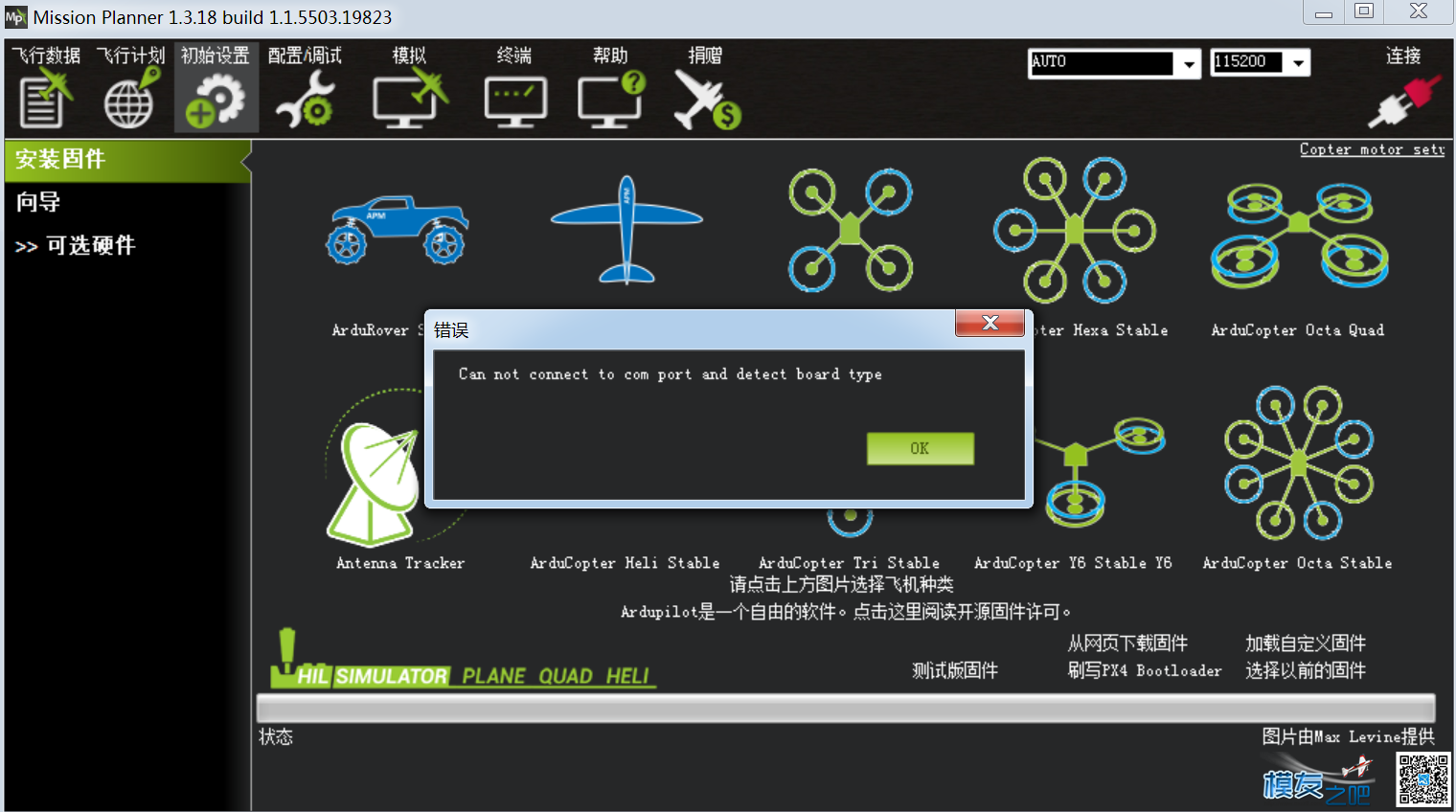Select the 初始设置 initial setup icon
Screen dimensions: 1456x812
216,87
